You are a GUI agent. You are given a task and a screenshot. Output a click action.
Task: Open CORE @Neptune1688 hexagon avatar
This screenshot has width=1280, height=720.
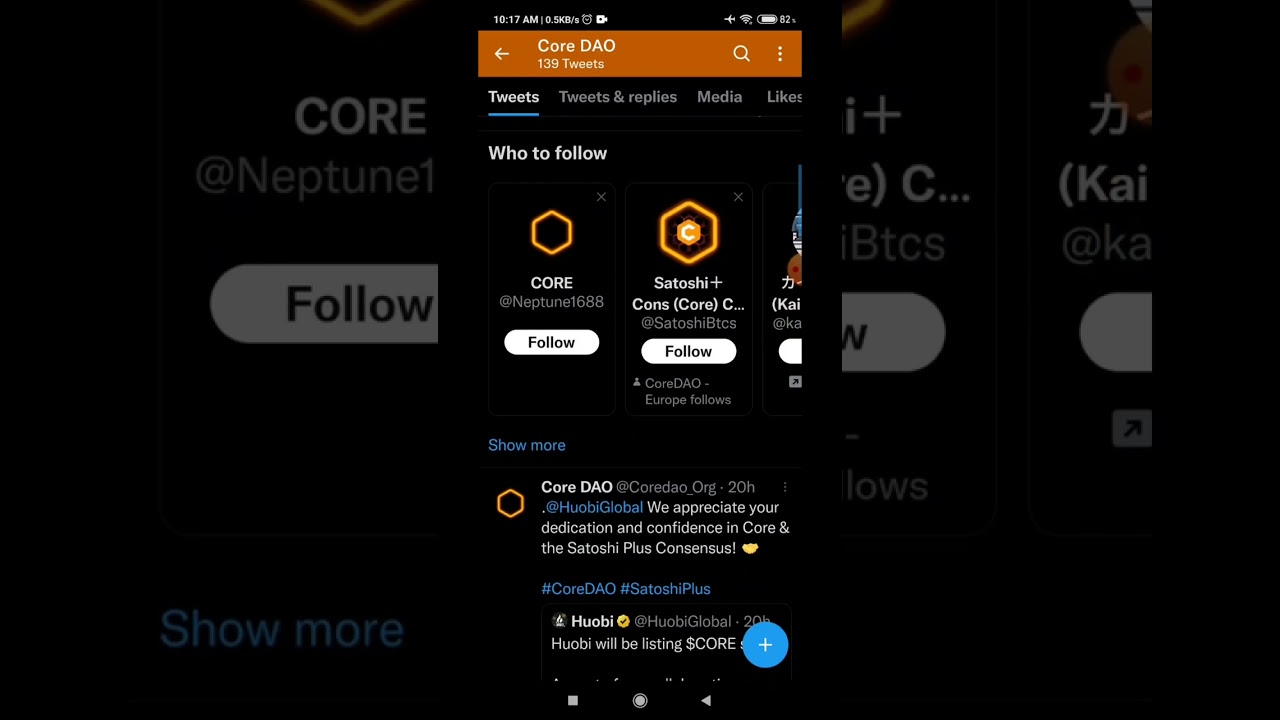pyautogui.click(x=551, y=233)
